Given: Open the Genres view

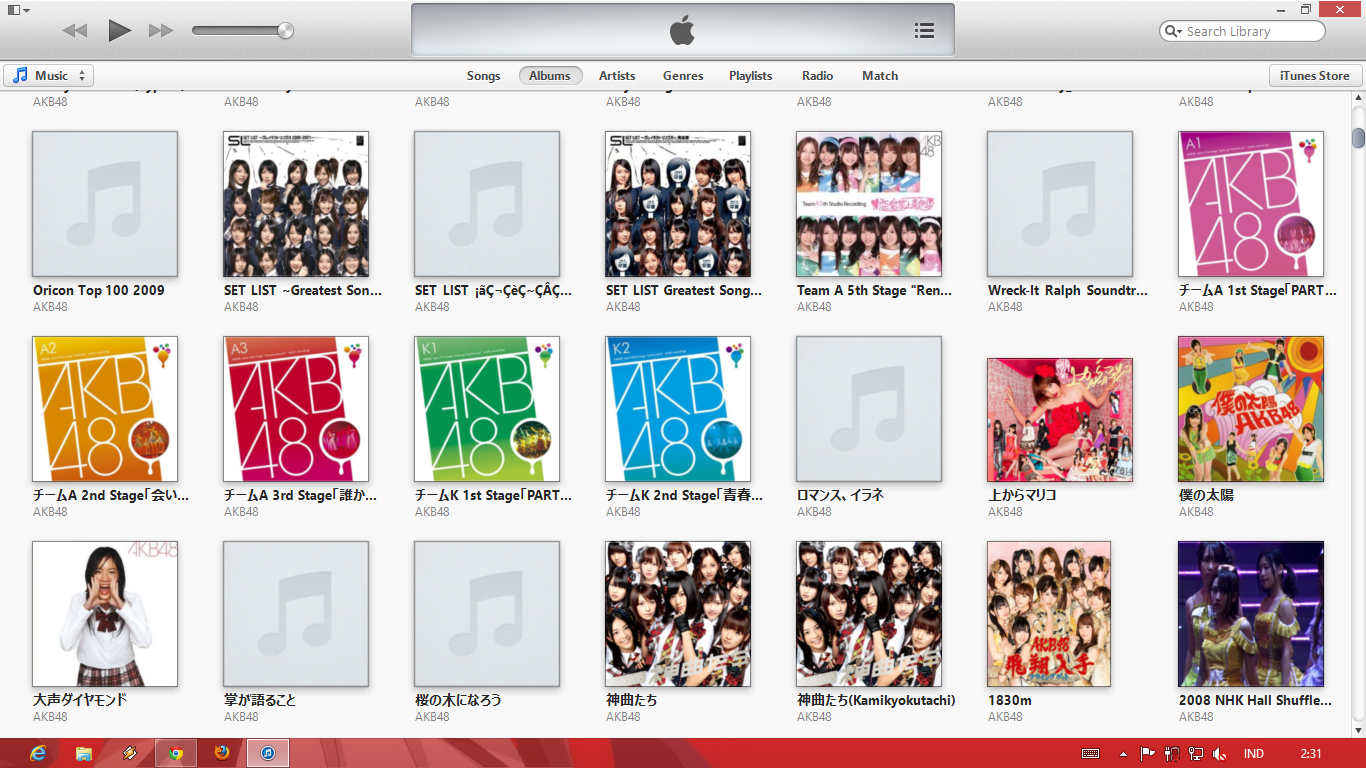Looking at the screenshot, I should 683,75.
